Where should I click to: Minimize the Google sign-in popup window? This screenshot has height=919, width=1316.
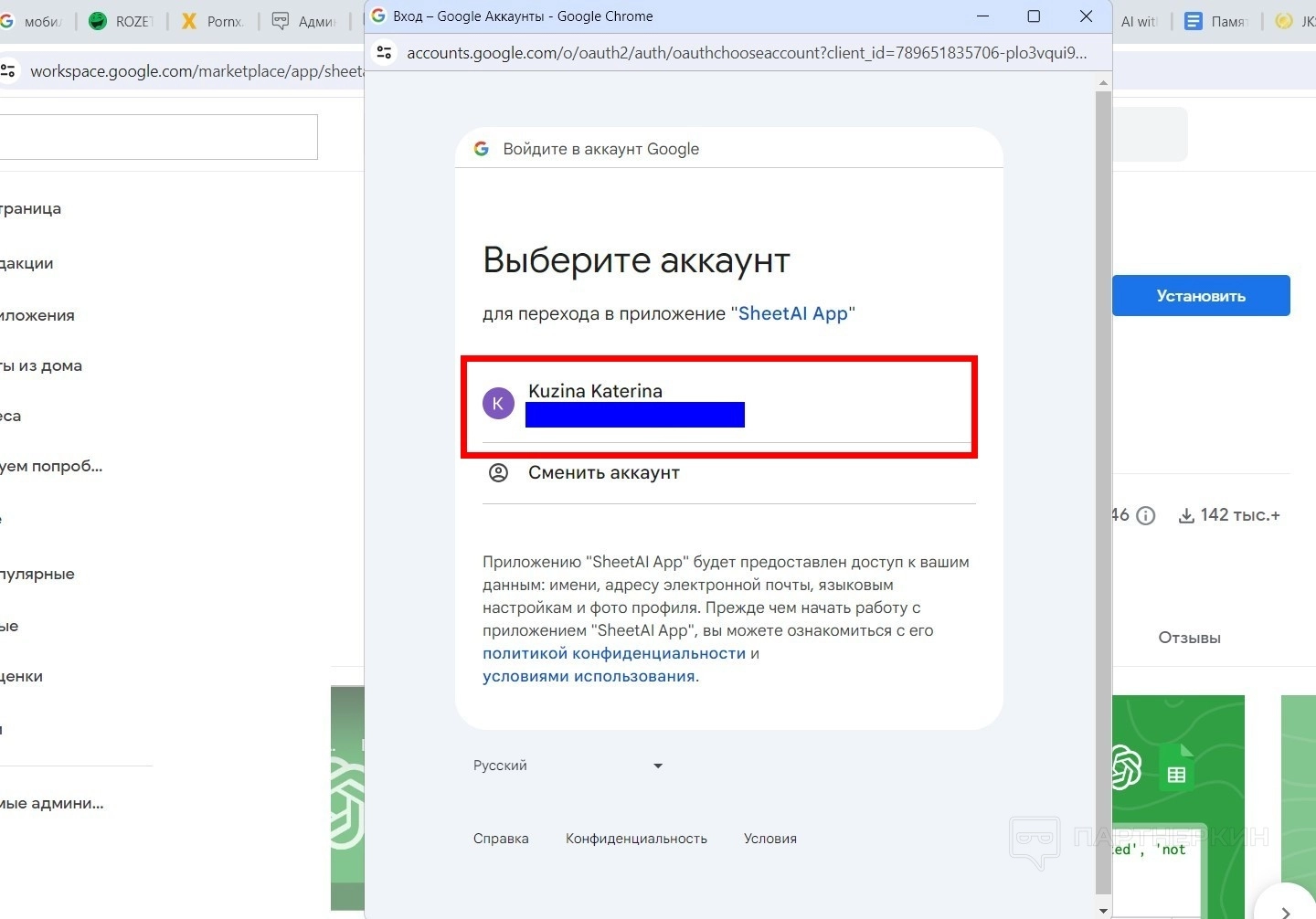[x=983, y=16]
